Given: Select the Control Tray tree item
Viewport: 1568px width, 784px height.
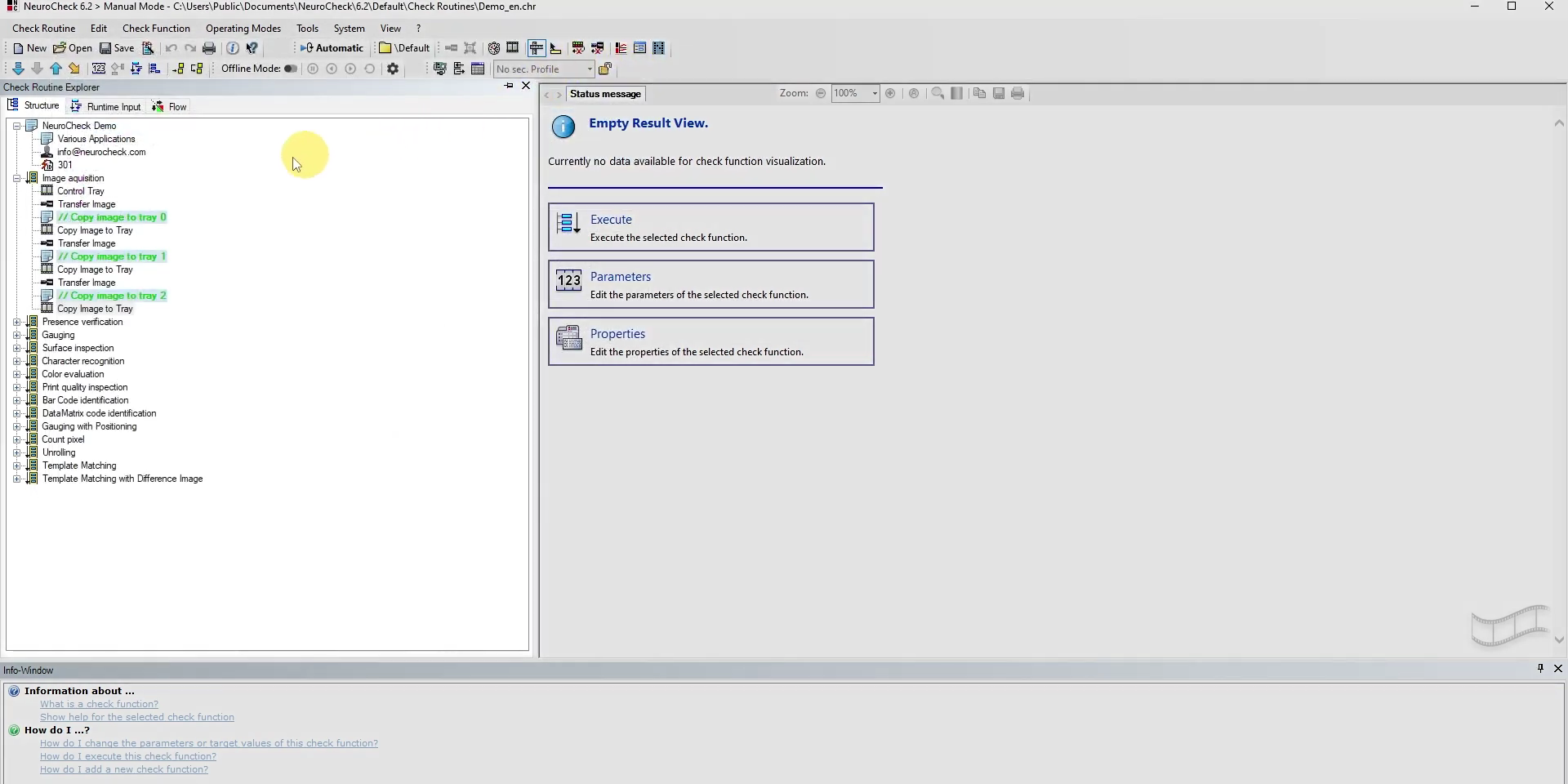Looking at the screenshot, I should 81,191.
